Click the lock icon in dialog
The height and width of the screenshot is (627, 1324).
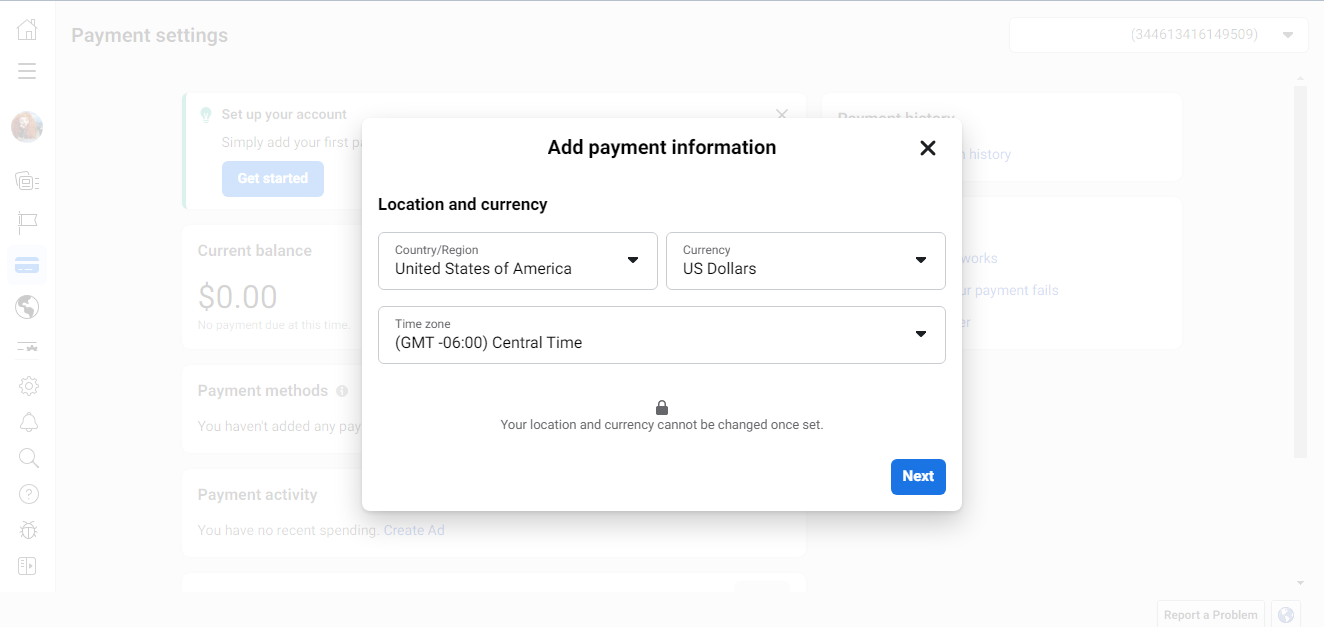[662, 407]
